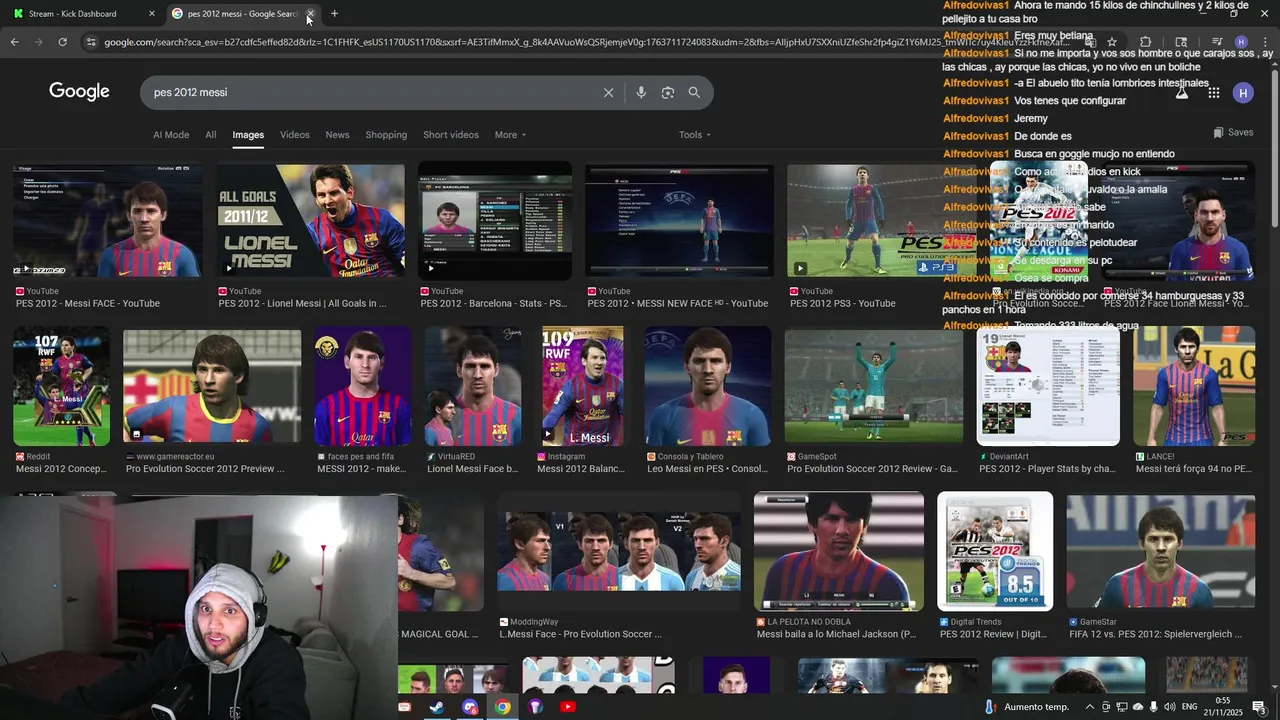Go to Google home via the logo

(79, 92)
